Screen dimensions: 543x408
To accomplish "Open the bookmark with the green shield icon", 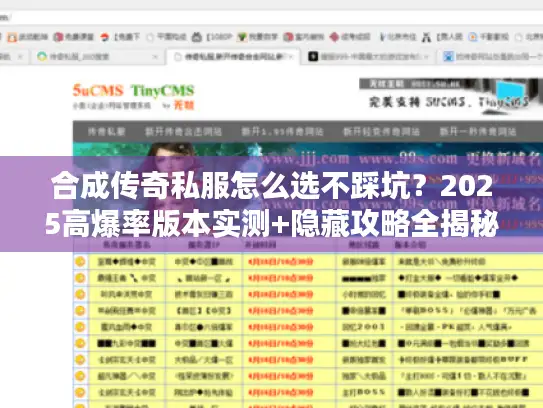I will (x=258, y=37).
